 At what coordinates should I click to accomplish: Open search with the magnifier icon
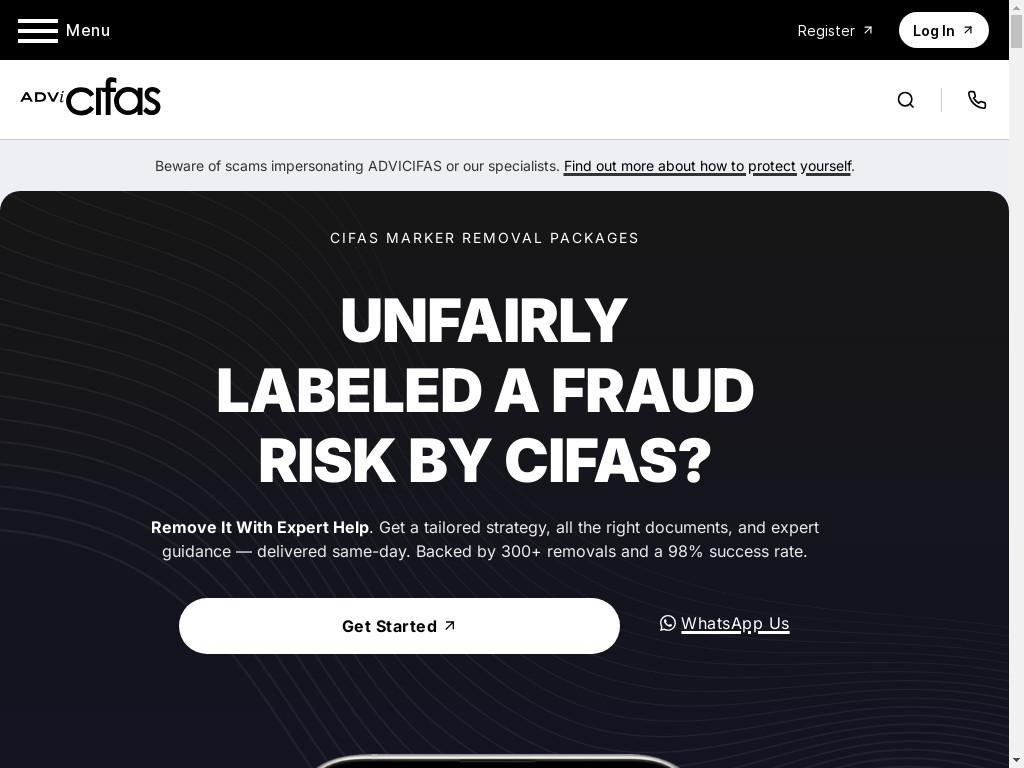coord(906,100)
